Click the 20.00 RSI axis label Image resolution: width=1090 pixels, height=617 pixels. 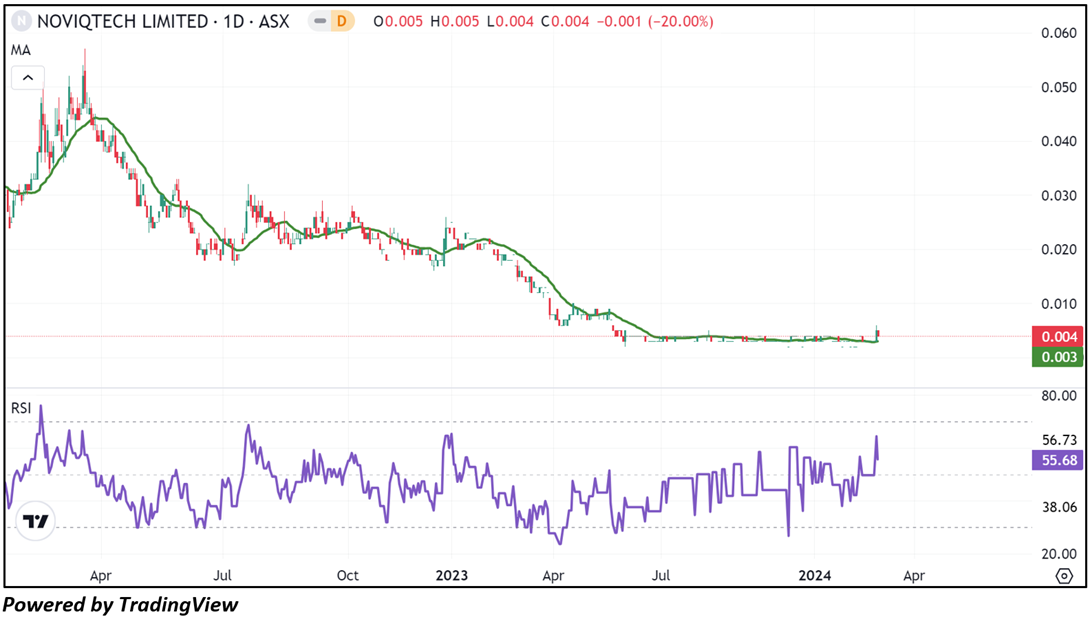(1059, 554)
